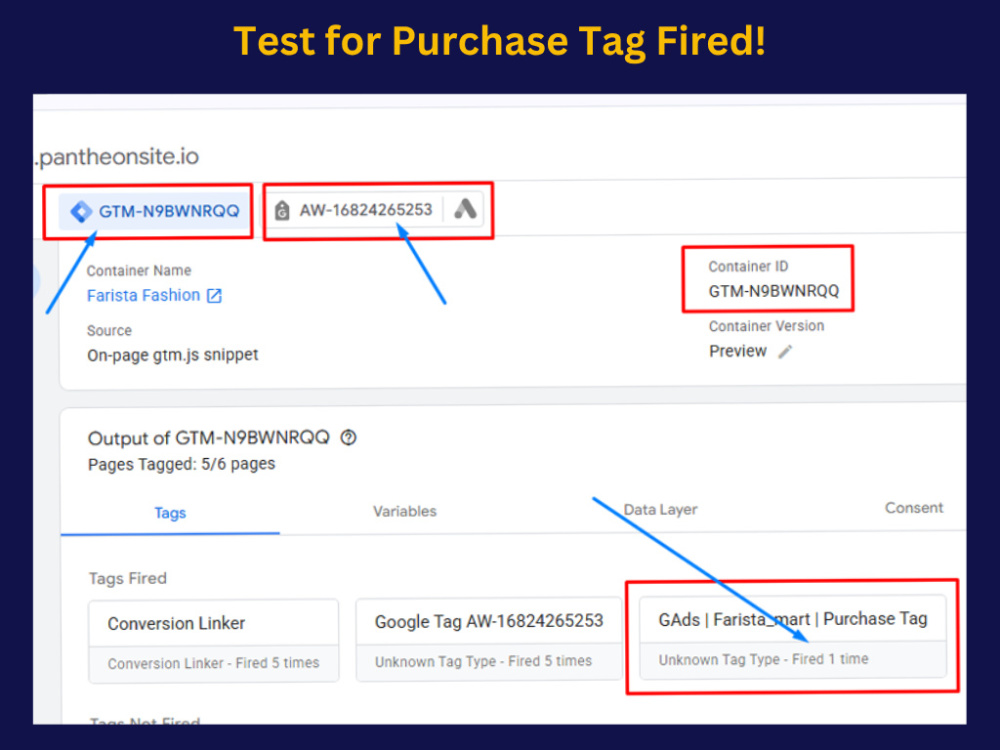Screen dimensions: 1000x750
Task: Switch to the Tags tab
Action: [170, 513]
